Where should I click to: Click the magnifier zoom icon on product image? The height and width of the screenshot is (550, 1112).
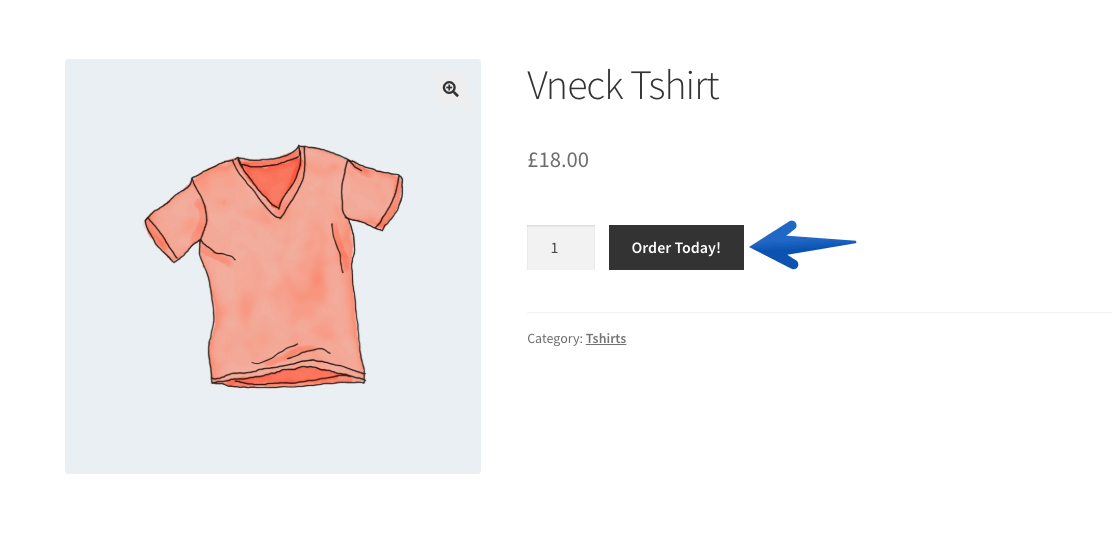click(450, 89)
